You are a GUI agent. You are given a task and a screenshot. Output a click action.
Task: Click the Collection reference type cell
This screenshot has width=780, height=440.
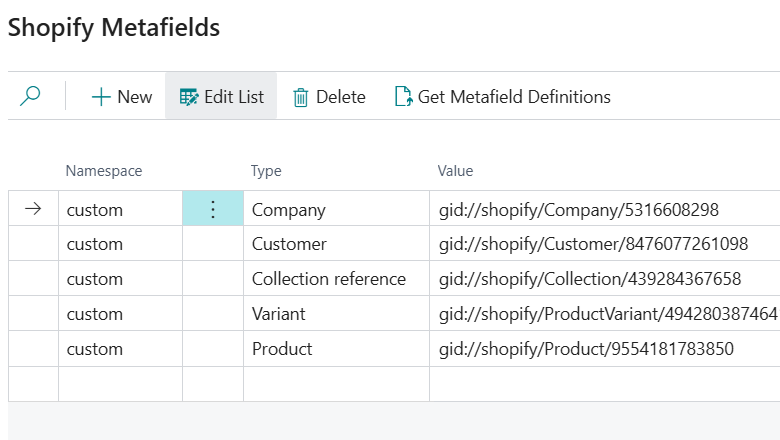pyautogui.click(x=336, y=279)
